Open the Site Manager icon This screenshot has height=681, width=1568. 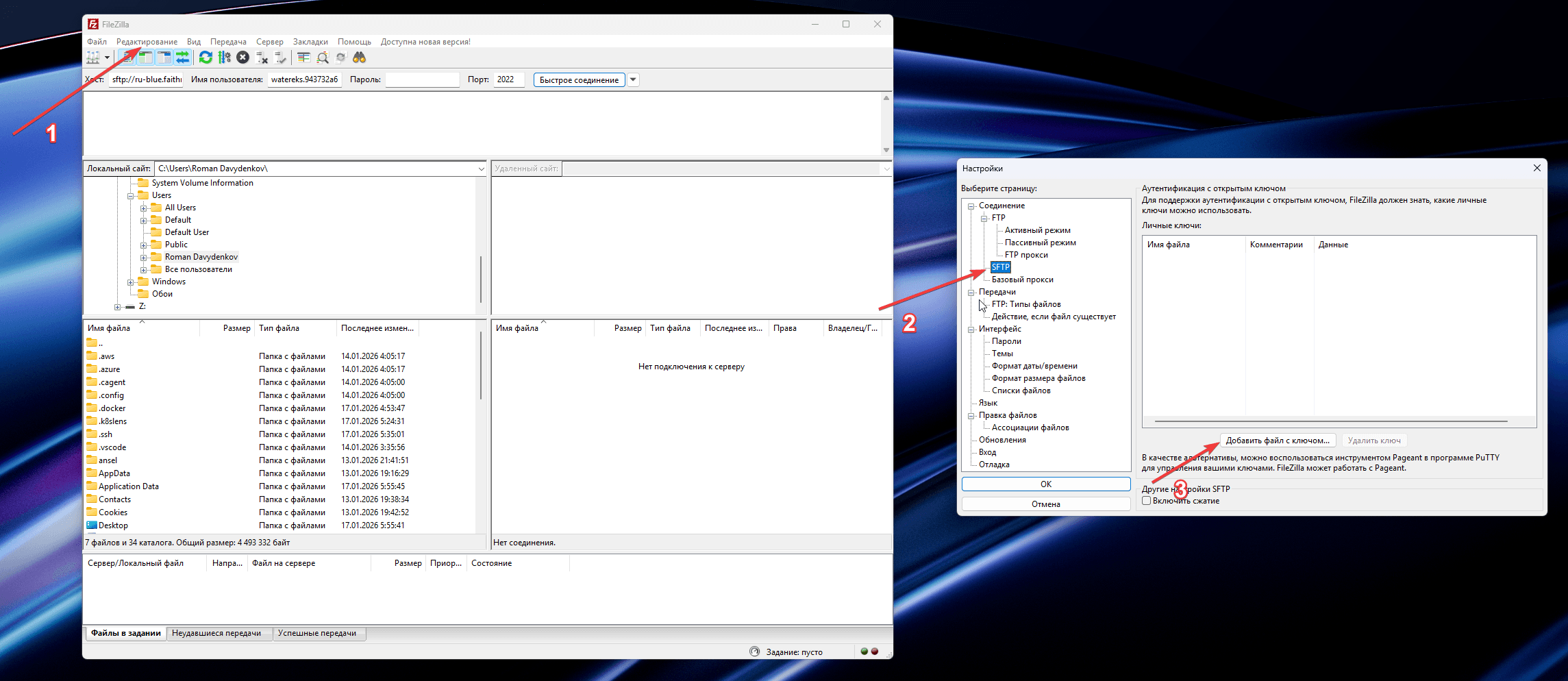(93, 58)
